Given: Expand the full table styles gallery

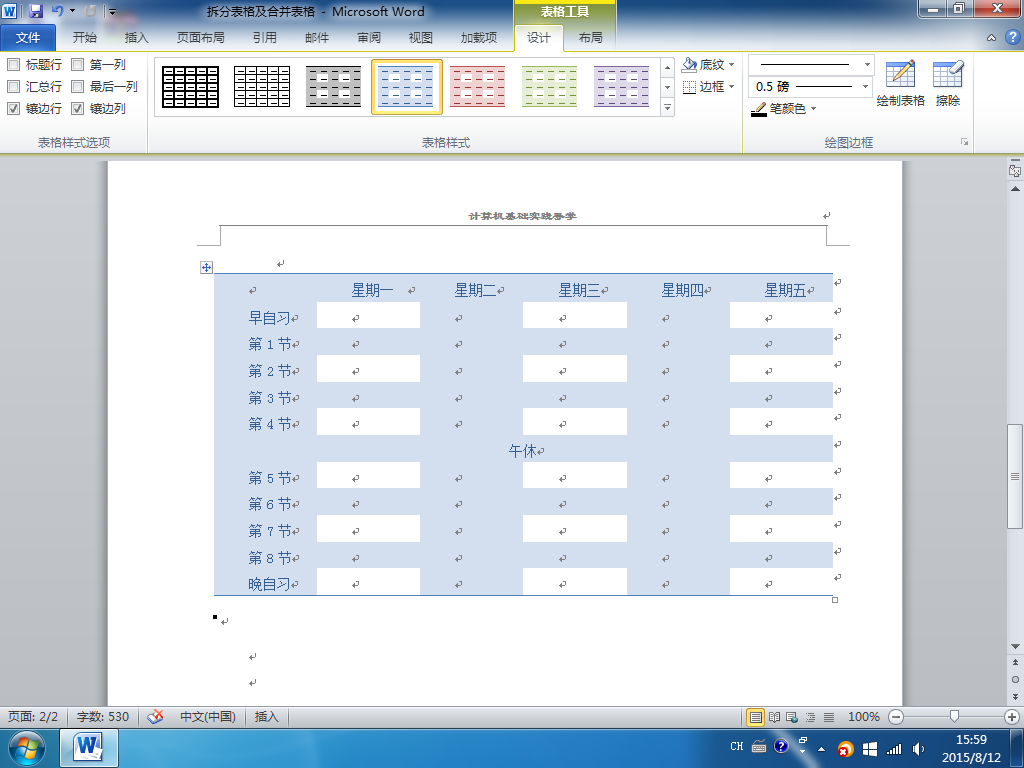Looking at the screenshot, I should pos(667,107).
